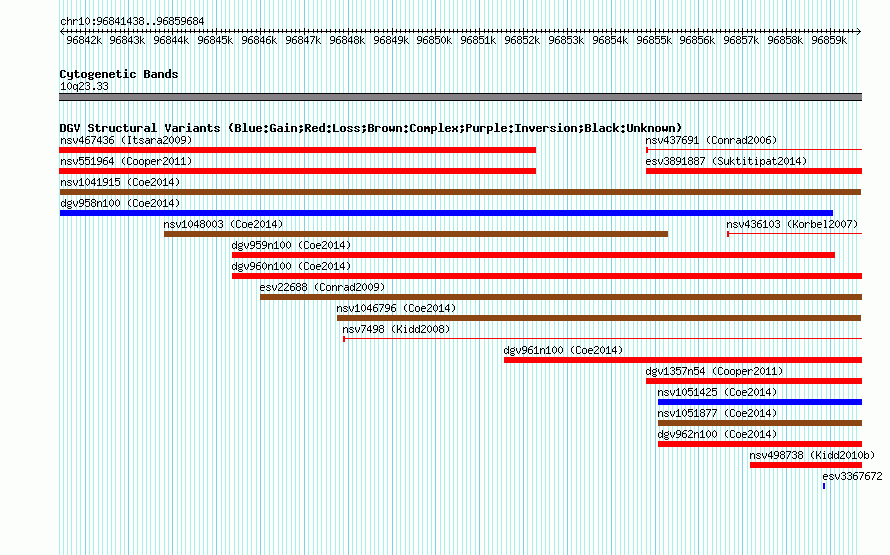Screen dimensions: 890x555
Task: Select the red nsv467436 loss bar
Action: click(297, 150)
